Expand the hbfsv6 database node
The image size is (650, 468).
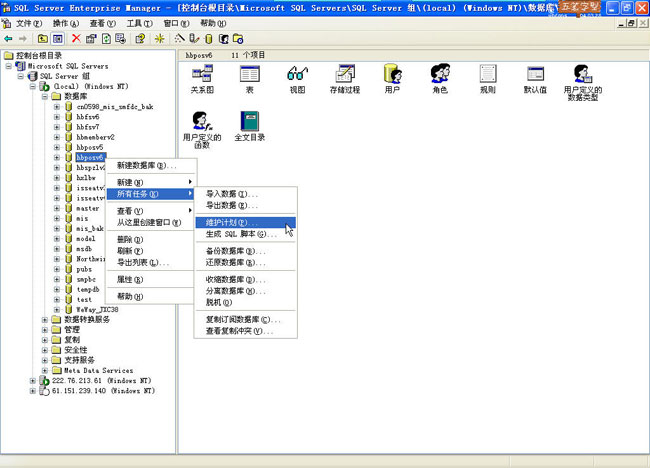tap(57, 117)
